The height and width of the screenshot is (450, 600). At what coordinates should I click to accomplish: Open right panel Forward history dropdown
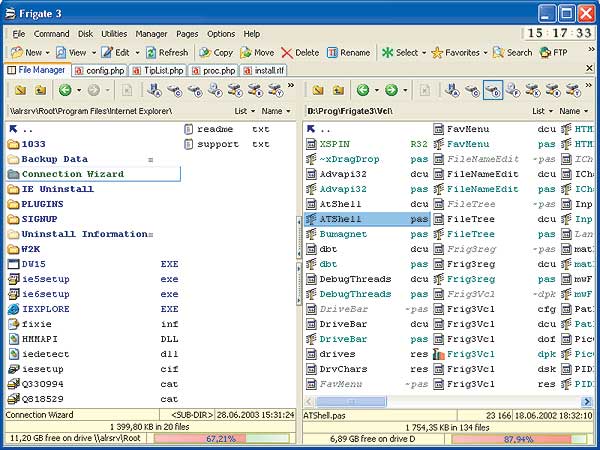pos(405,90)
